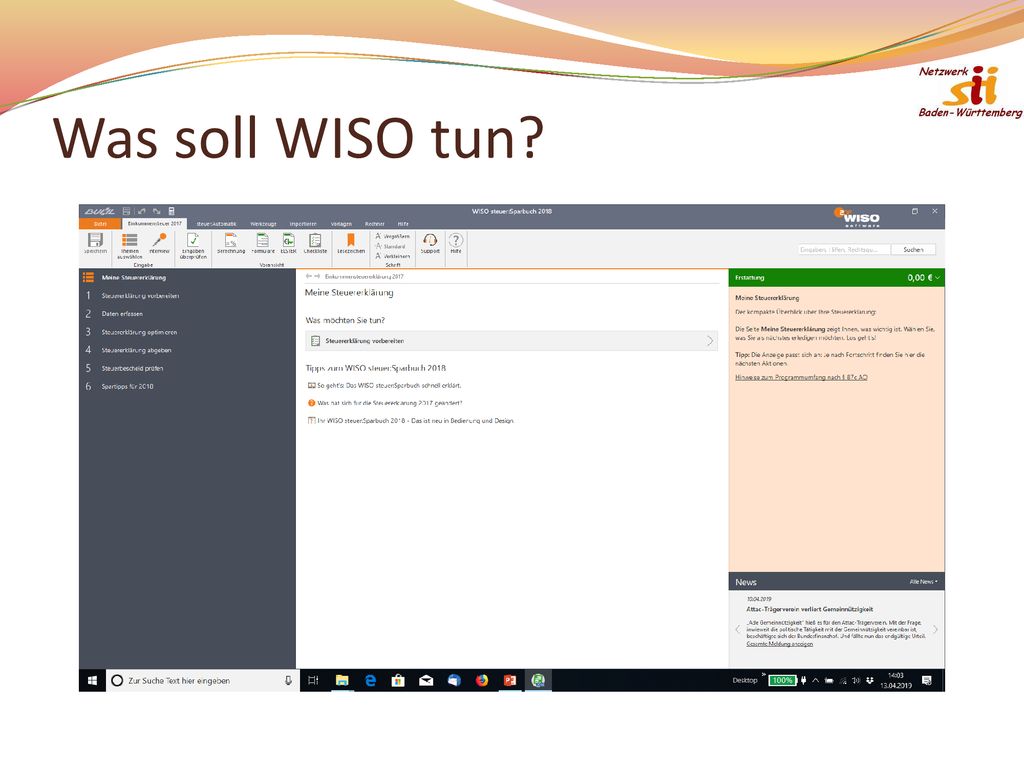The width and height of the screenshot is (1024, 768).
Task: Click the ribbon search input field
Action: pyautogui.click(x=844, y=249)
